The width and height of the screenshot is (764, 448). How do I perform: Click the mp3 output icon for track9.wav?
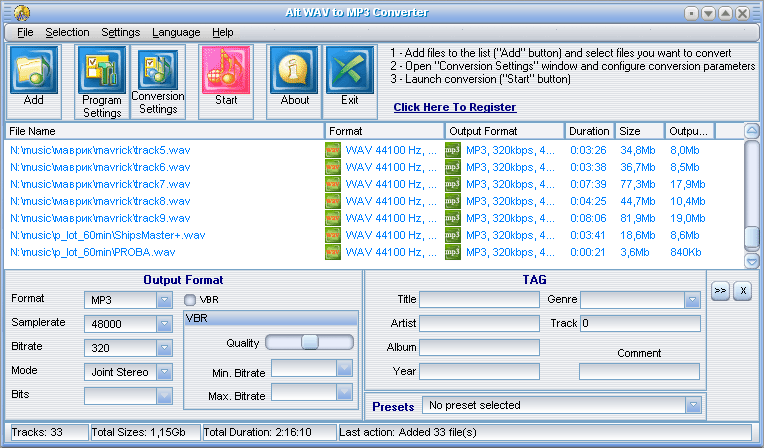[453, 218]
